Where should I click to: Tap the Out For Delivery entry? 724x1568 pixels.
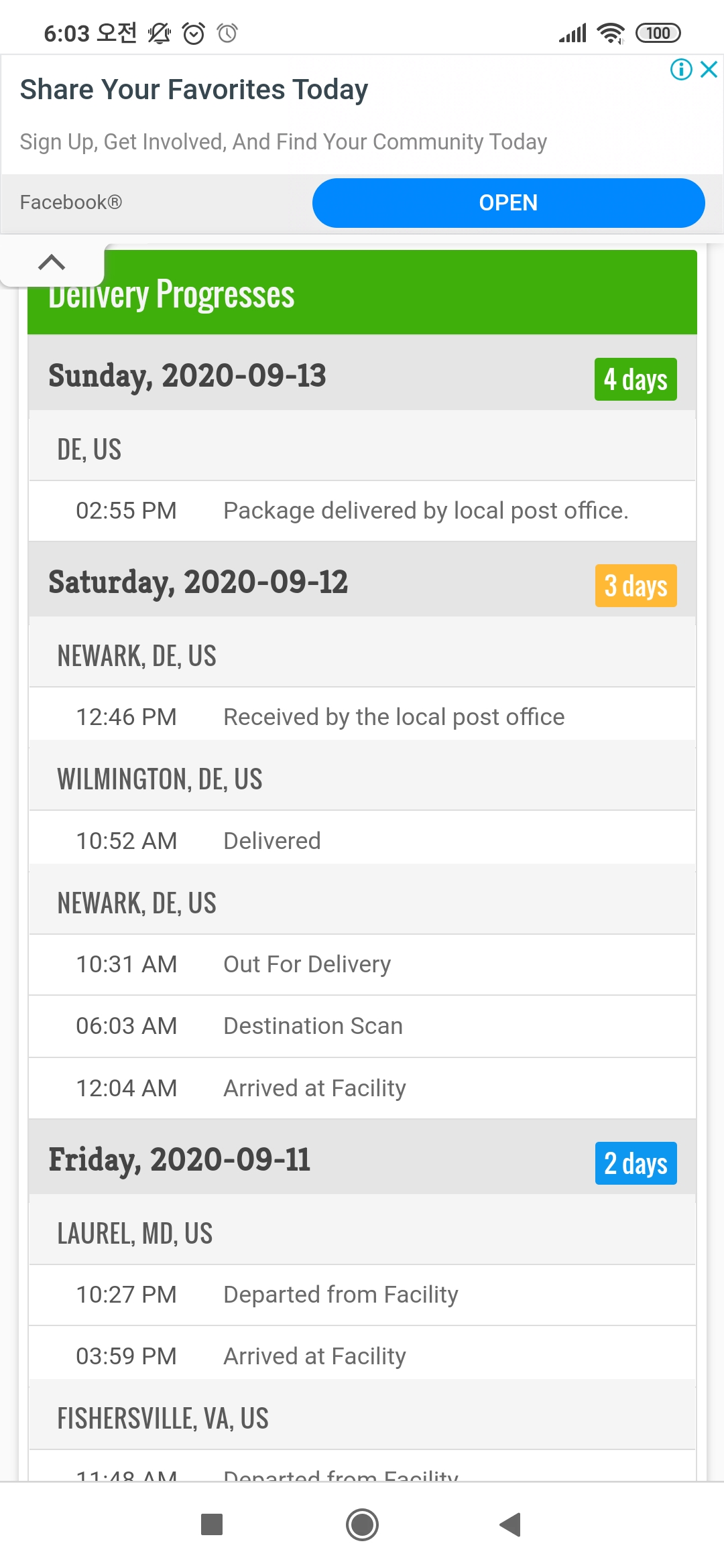pos(307,964)
